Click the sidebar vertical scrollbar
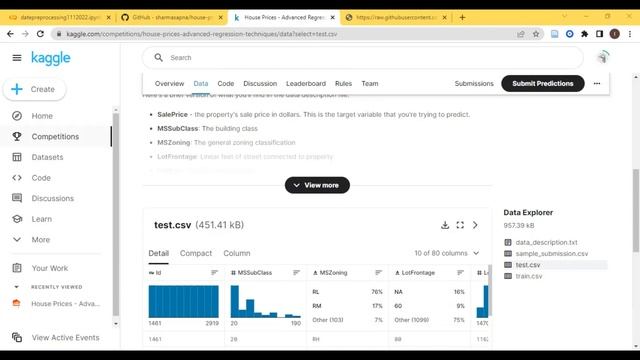The image size is (640, 360). click(x=116, y=214)
